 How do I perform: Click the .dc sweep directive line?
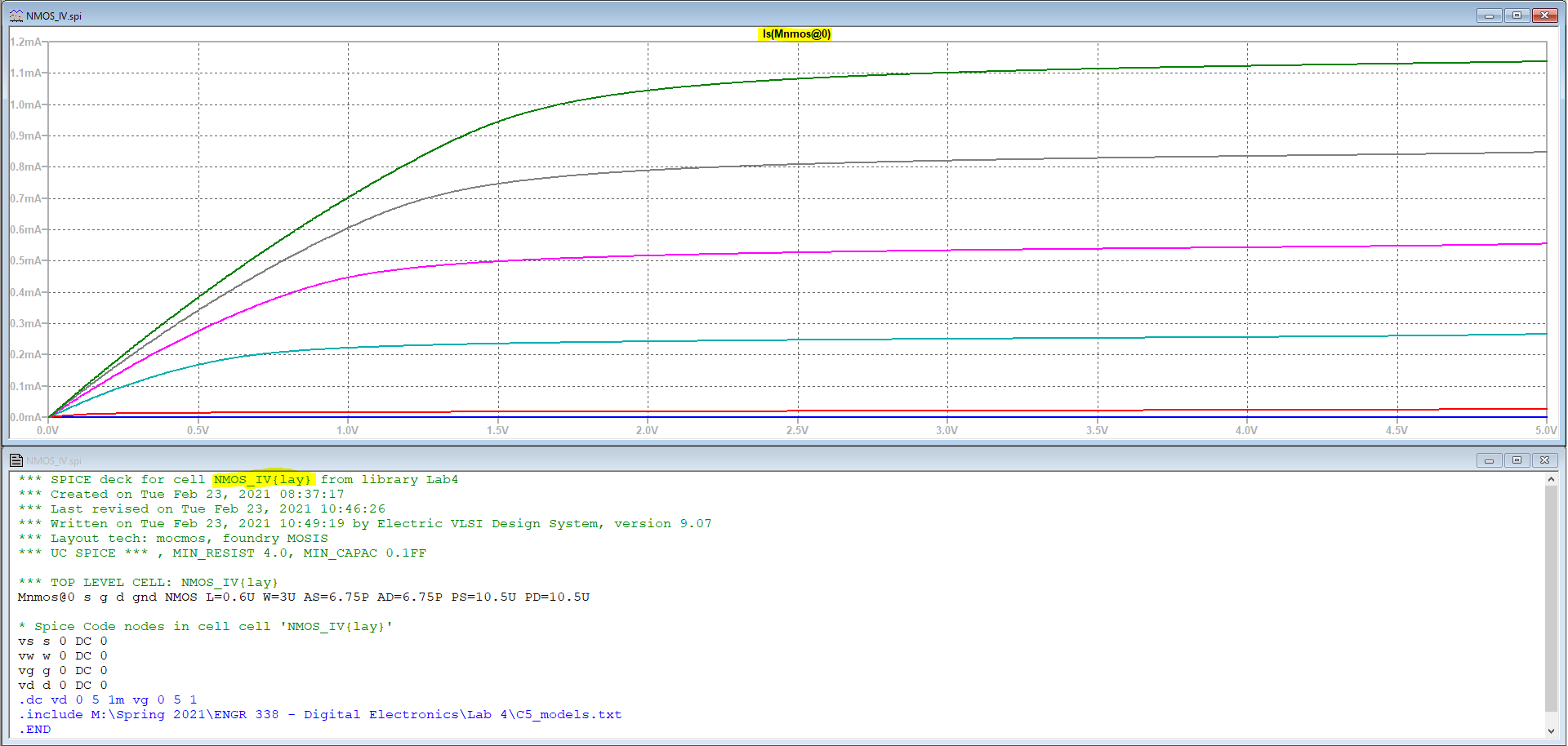[108, 699]
